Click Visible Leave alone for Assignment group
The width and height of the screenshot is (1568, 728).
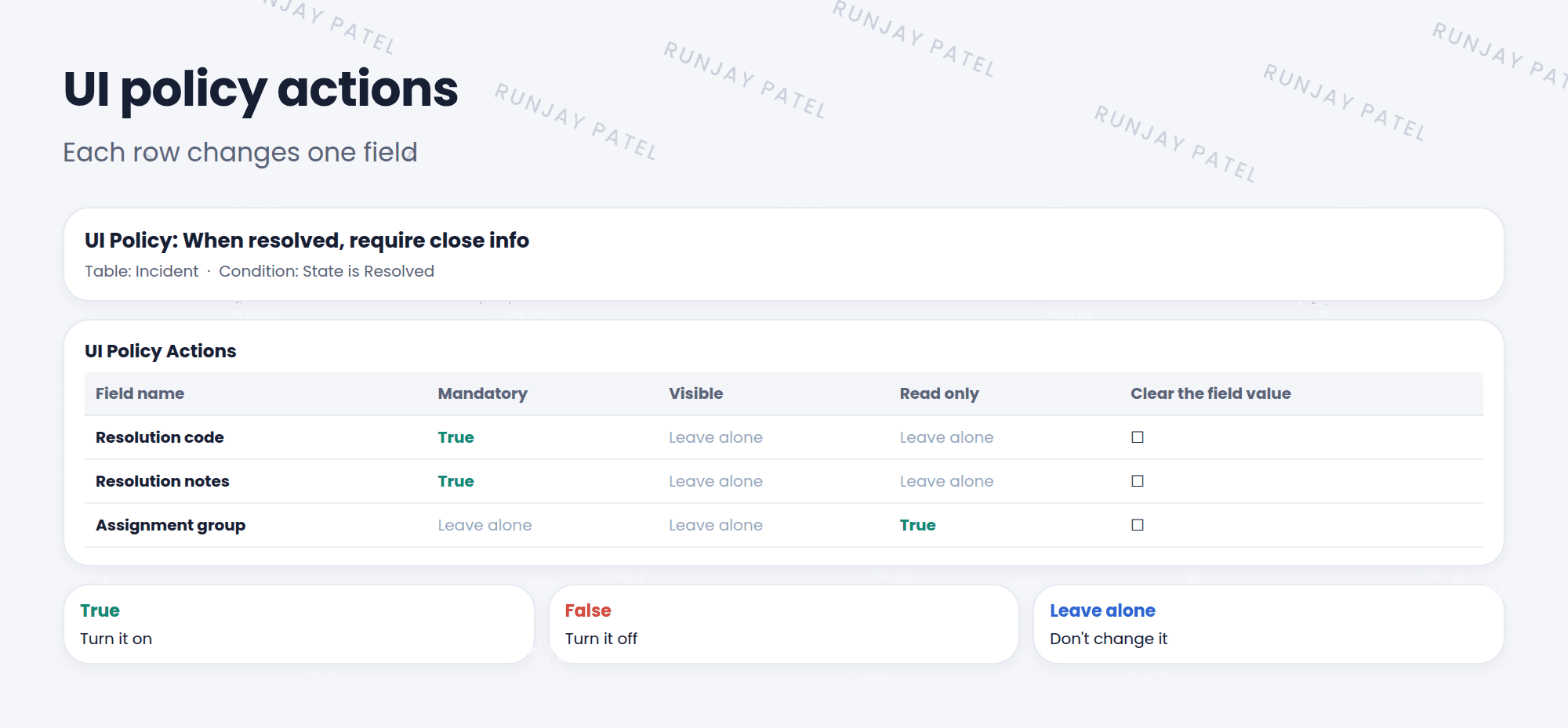coord(716,525)
